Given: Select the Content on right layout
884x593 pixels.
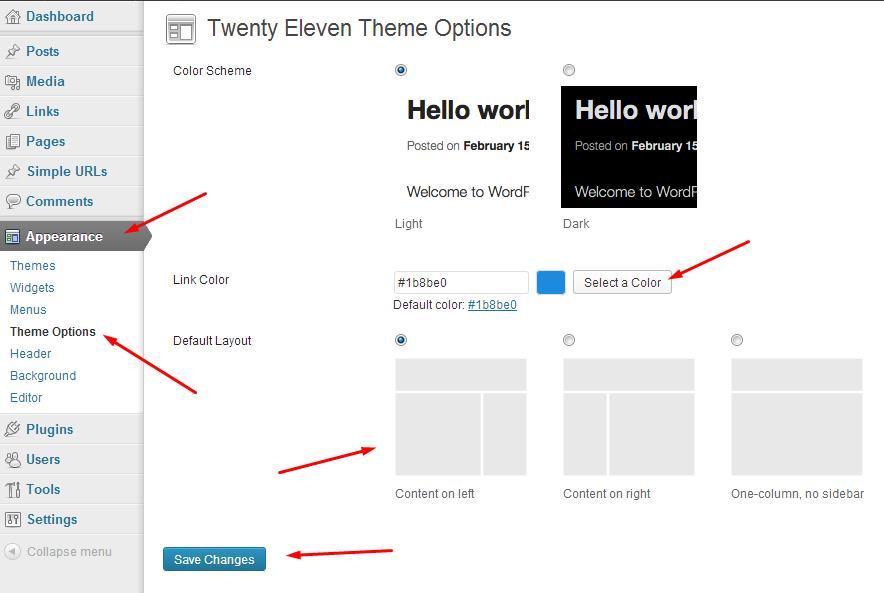Looking at the screenshot, I should pos(569,340).
